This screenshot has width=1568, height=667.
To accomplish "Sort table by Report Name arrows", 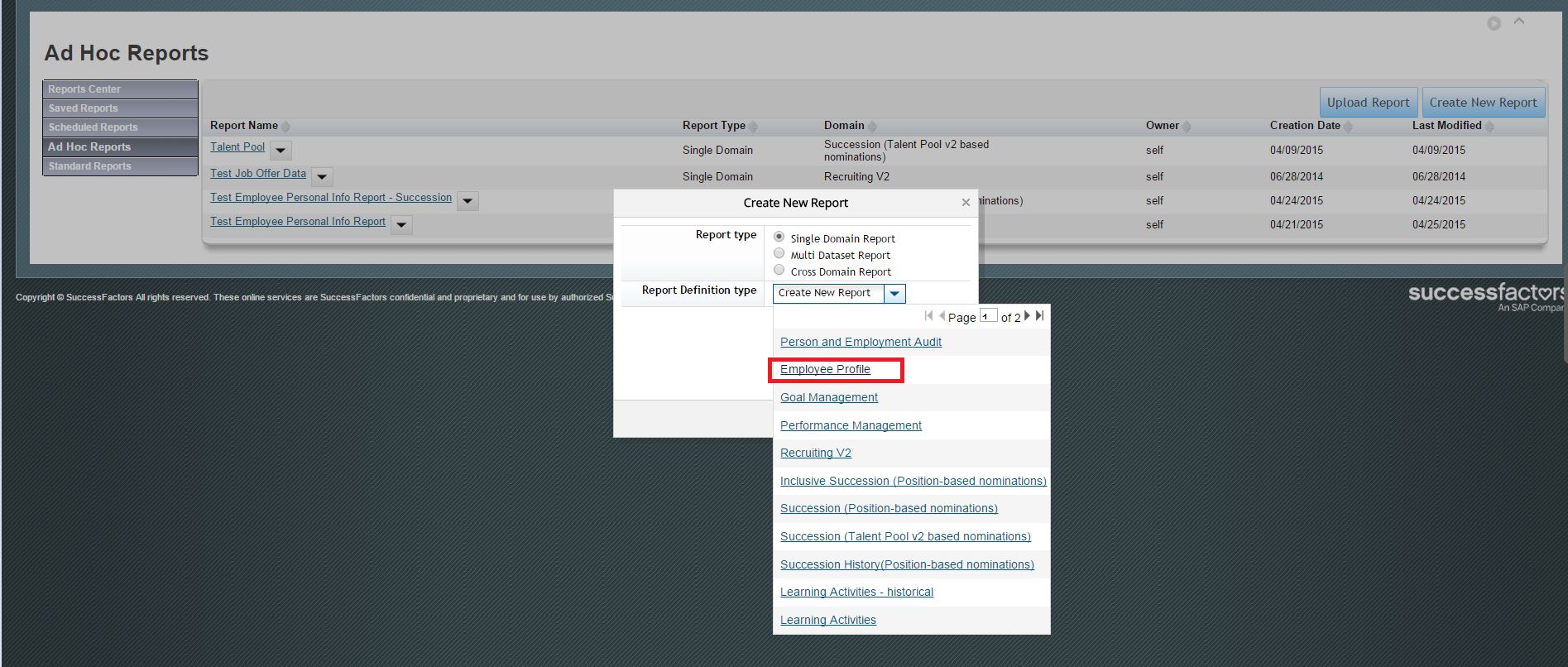I will [x=285, y=127].
